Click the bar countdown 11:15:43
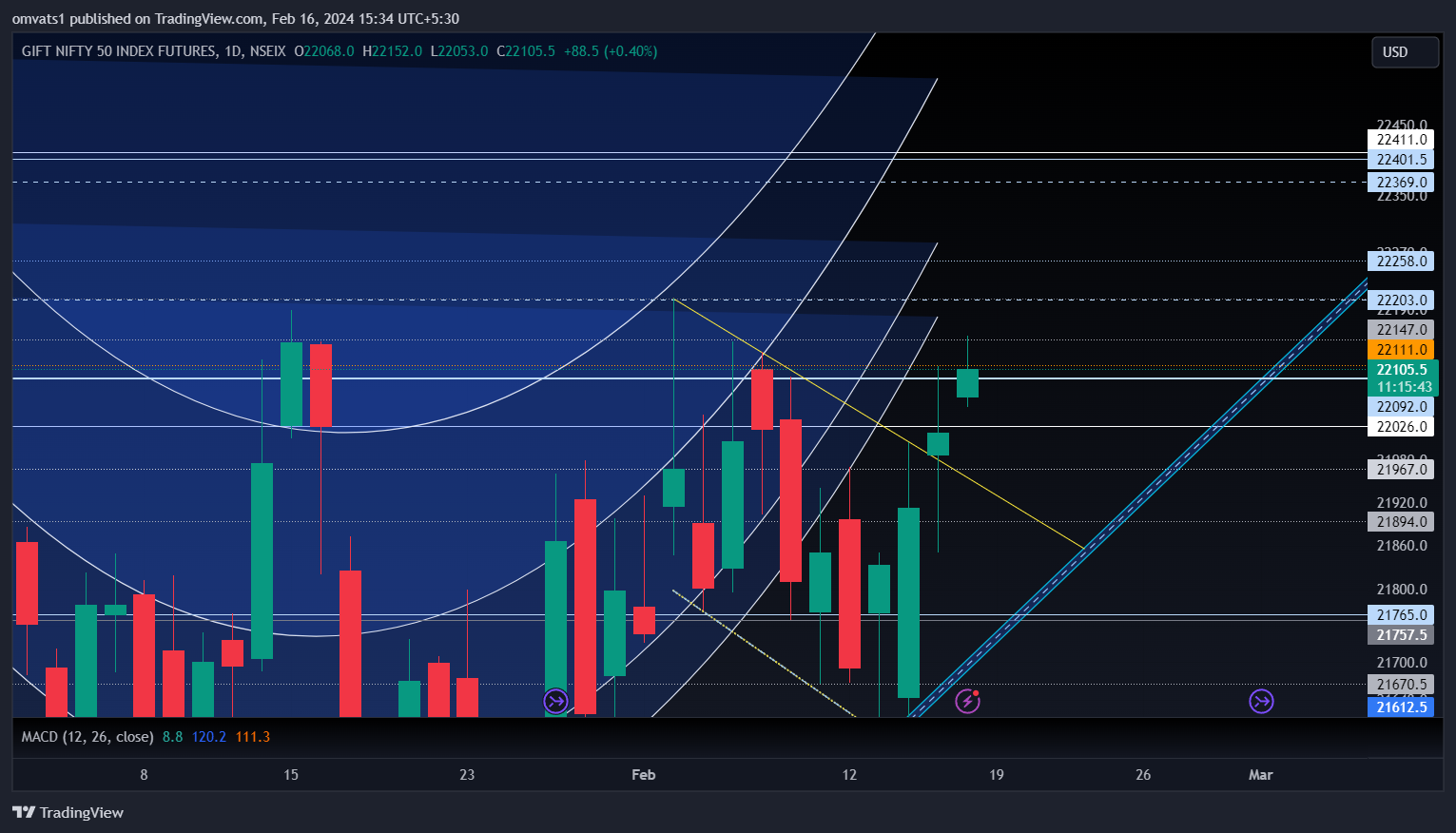Screen dimensions: 1456x833 1403,387
